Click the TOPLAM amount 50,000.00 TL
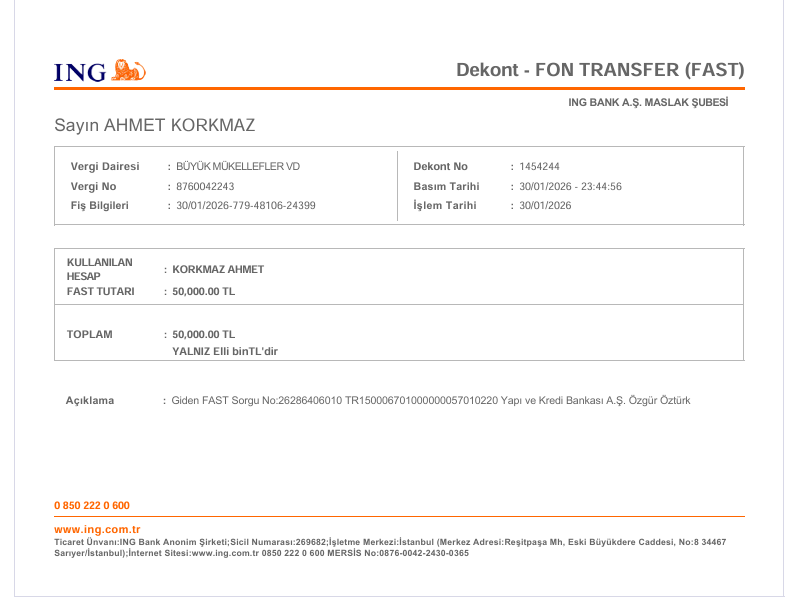 point(203,335)
